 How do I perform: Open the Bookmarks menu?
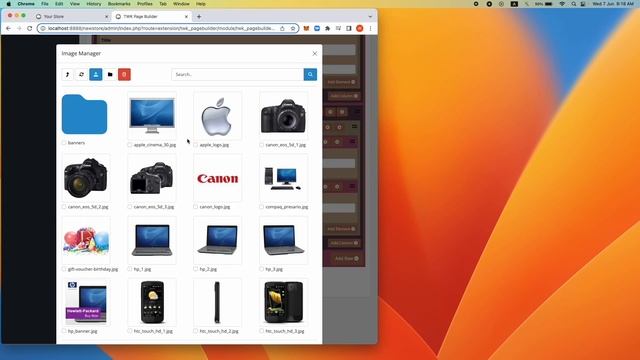[119, 4]
